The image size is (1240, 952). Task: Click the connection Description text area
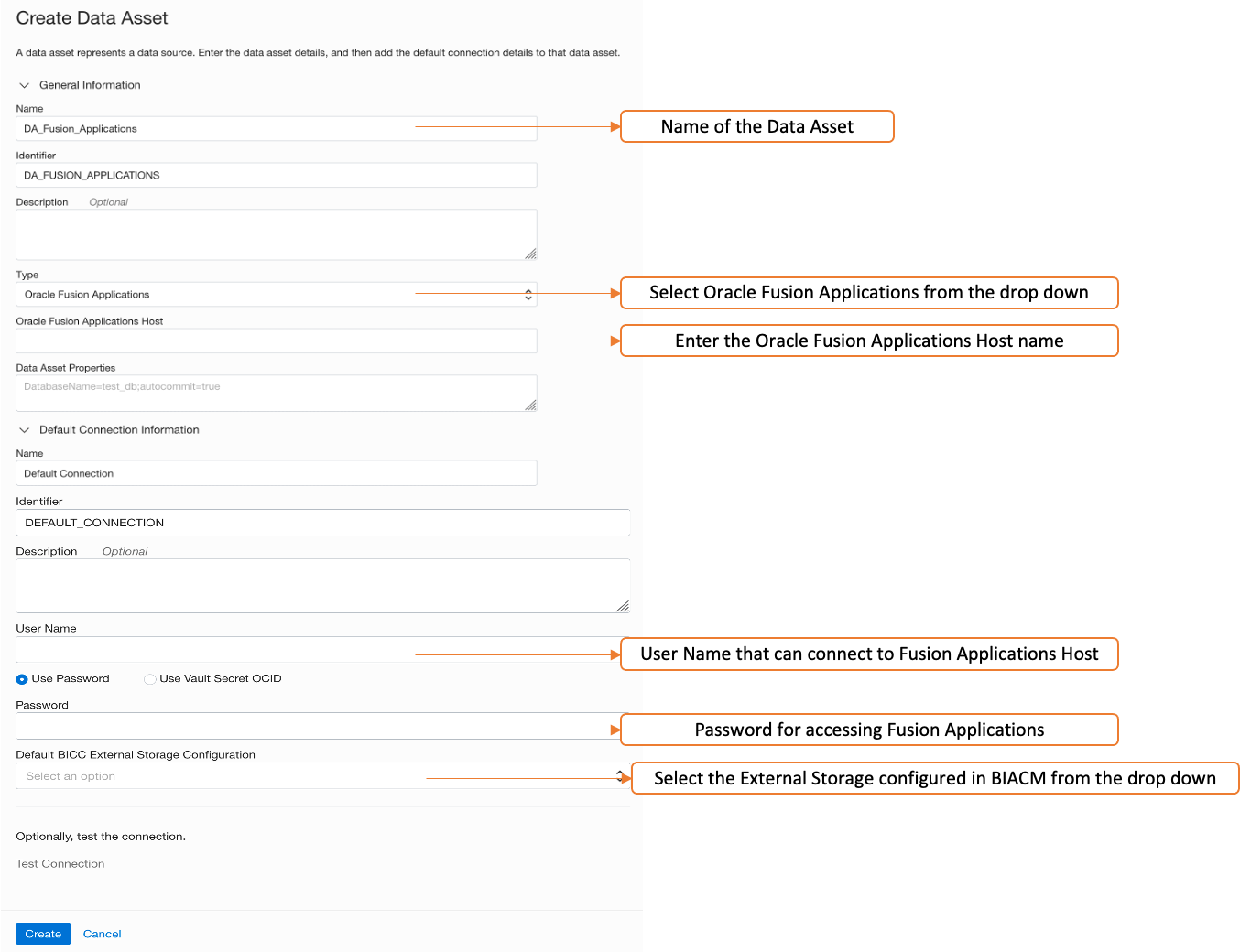coord(323,586)
